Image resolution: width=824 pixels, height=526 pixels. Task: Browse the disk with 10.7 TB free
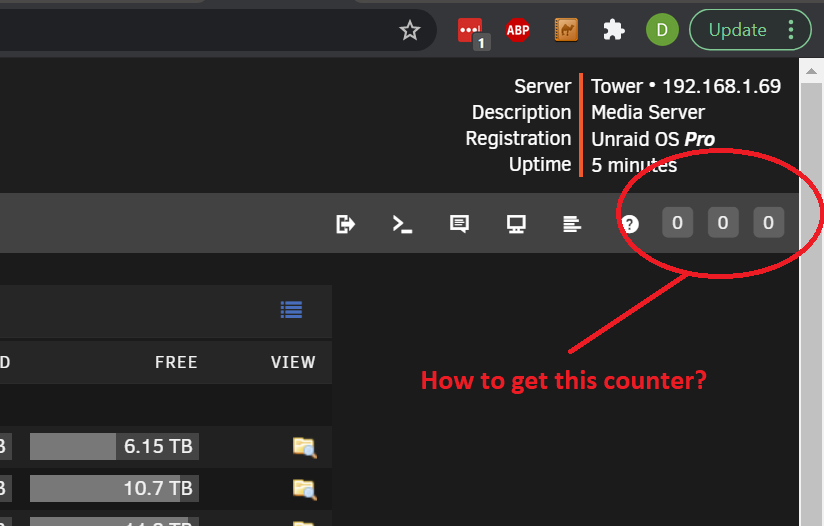304,489
